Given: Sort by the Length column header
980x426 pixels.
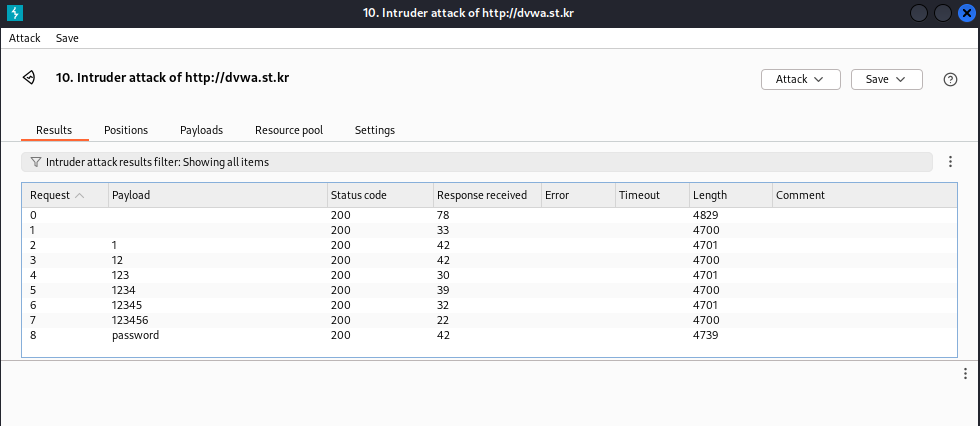Looking at the screenshot, I should 731,196.
